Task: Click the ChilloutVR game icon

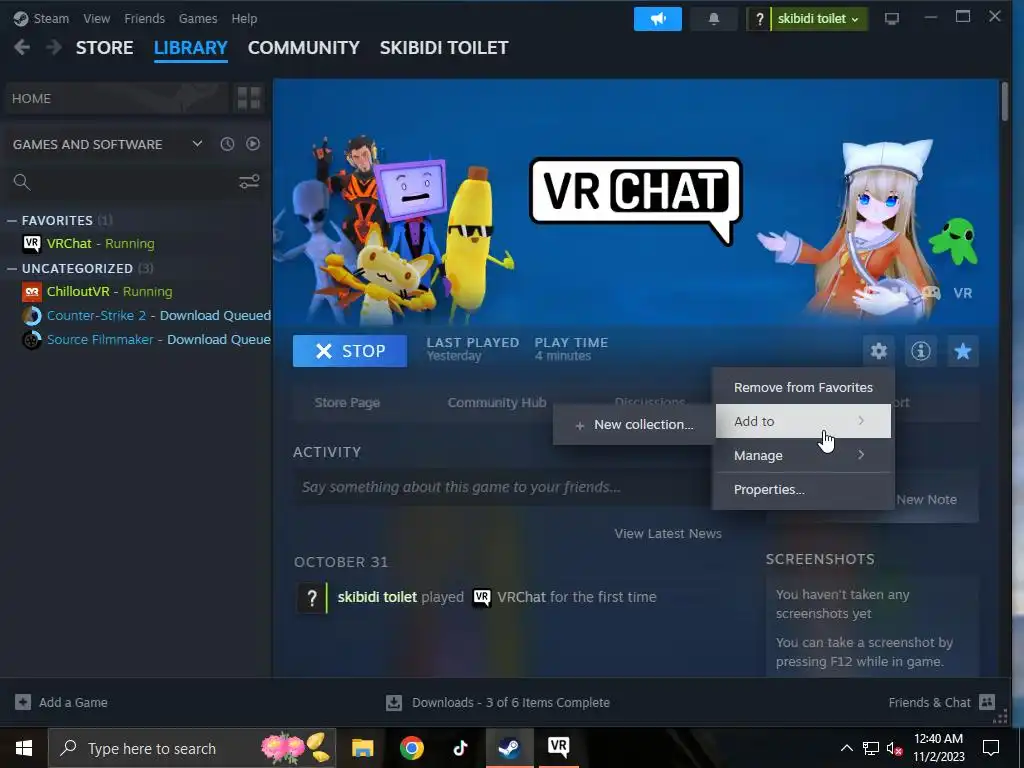Action: tap(31, 291)
